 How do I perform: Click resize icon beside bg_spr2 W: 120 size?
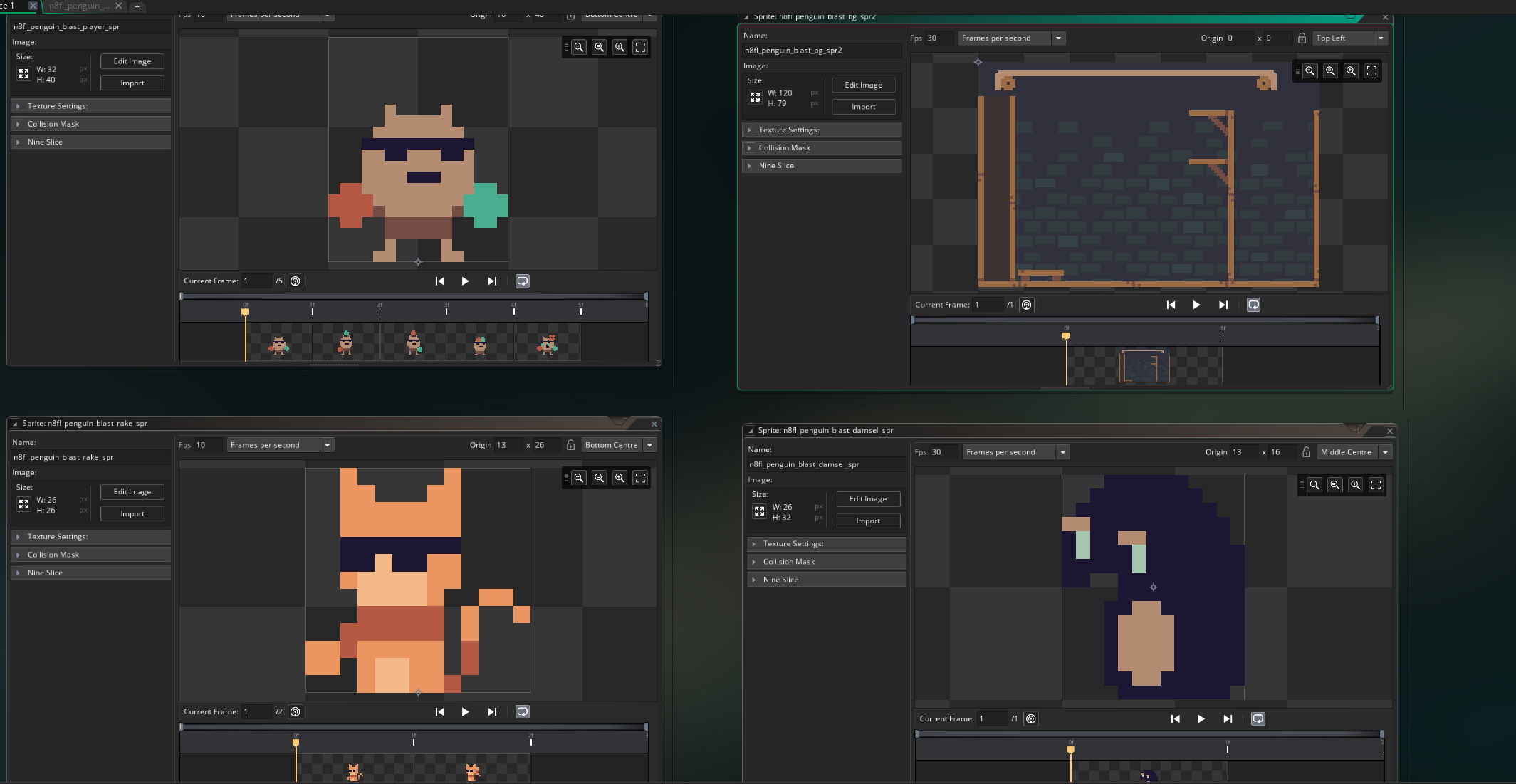coord(756,98)
